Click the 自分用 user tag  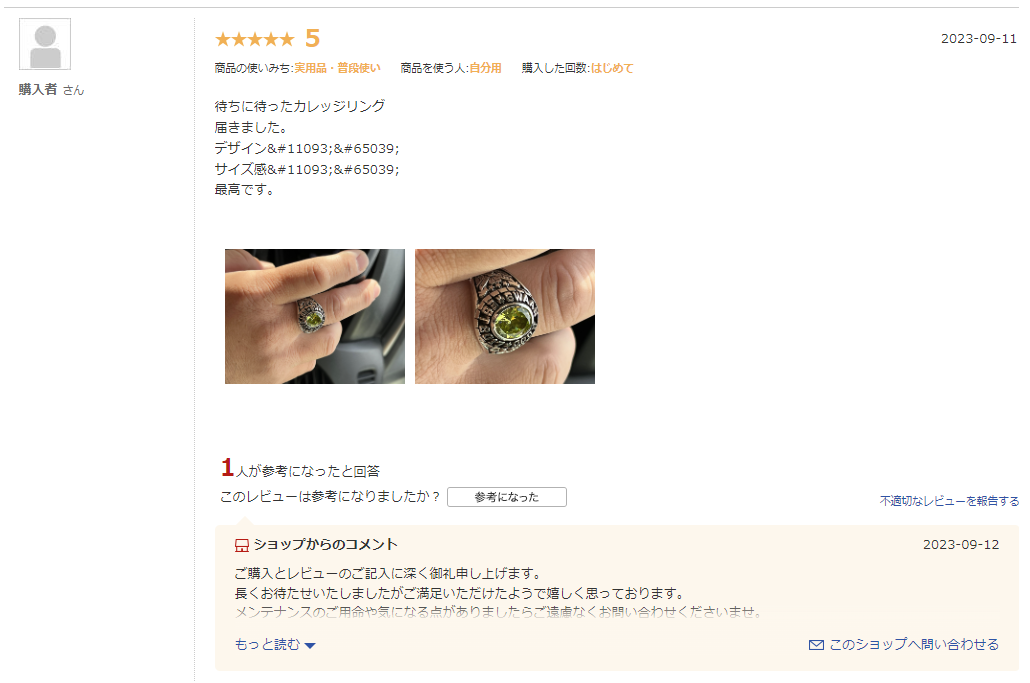485,68
